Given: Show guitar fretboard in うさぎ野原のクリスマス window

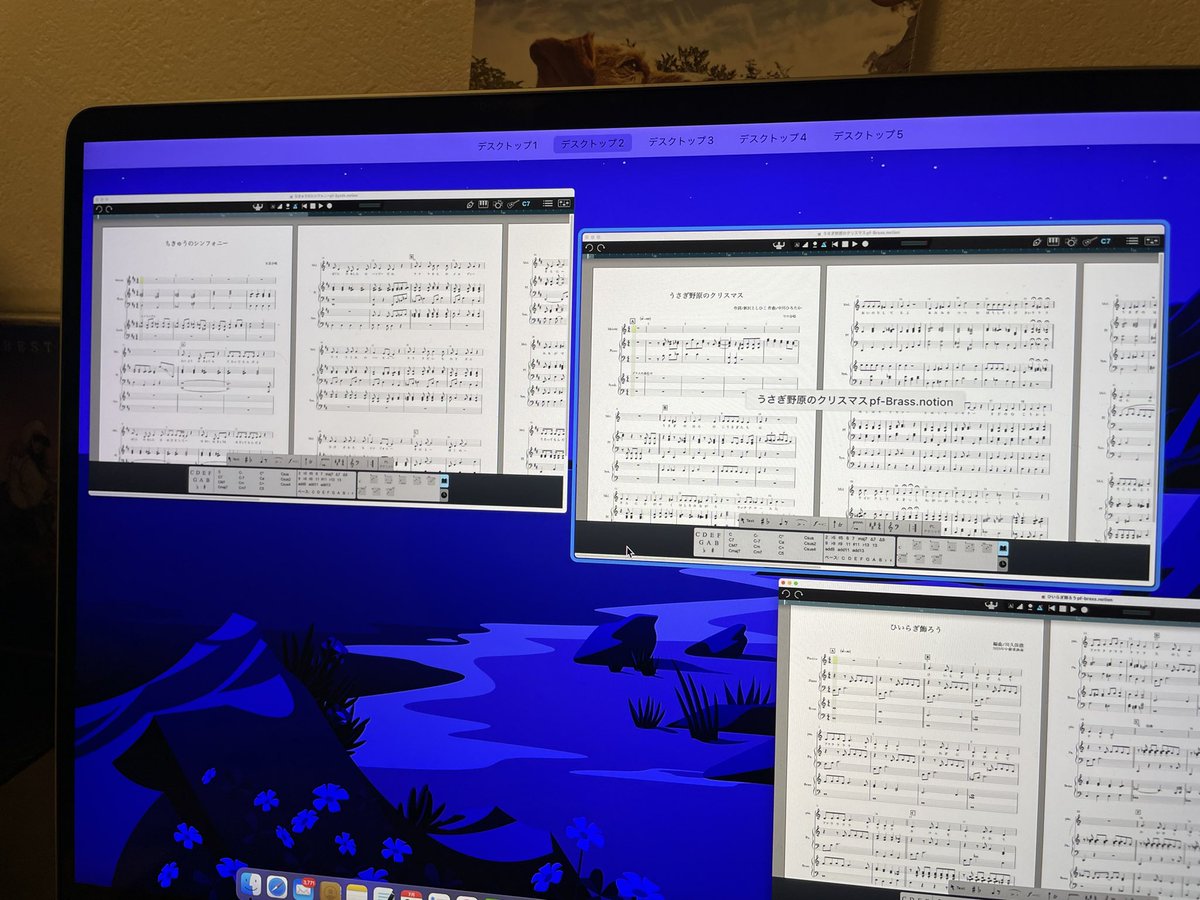Looking at the screenshot, I should pyautogui.click(x=1089, y=241).
